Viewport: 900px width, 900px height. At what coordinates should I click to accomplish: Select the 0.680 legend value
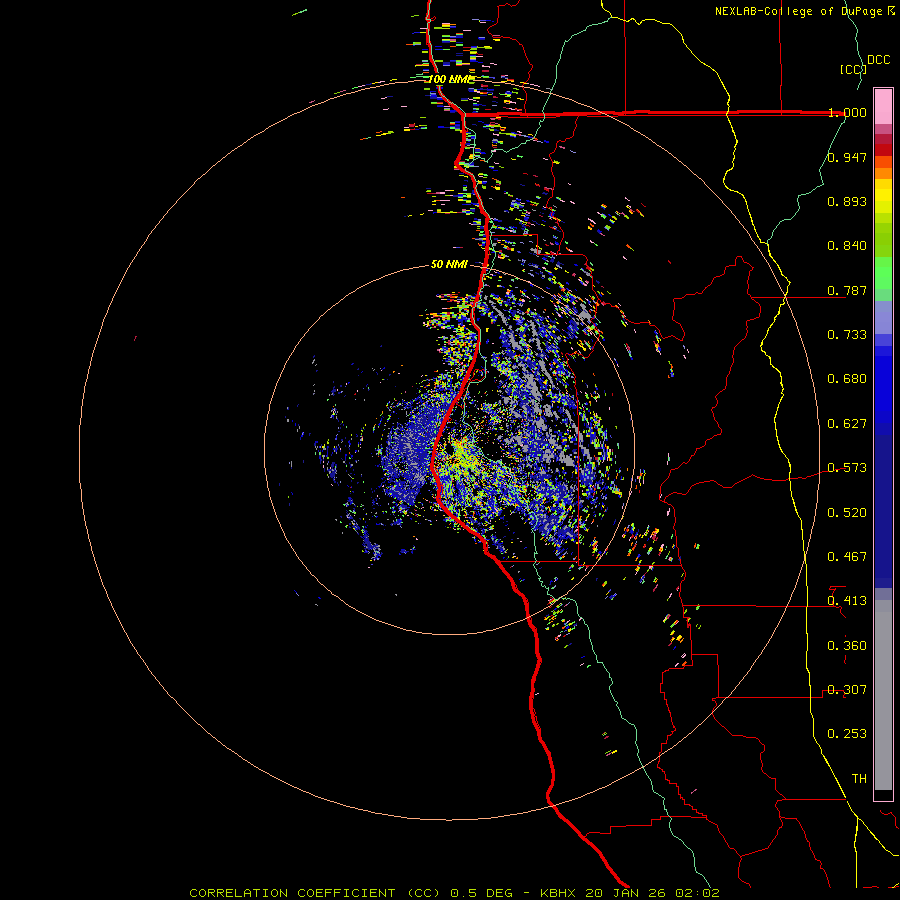[847, 379]
